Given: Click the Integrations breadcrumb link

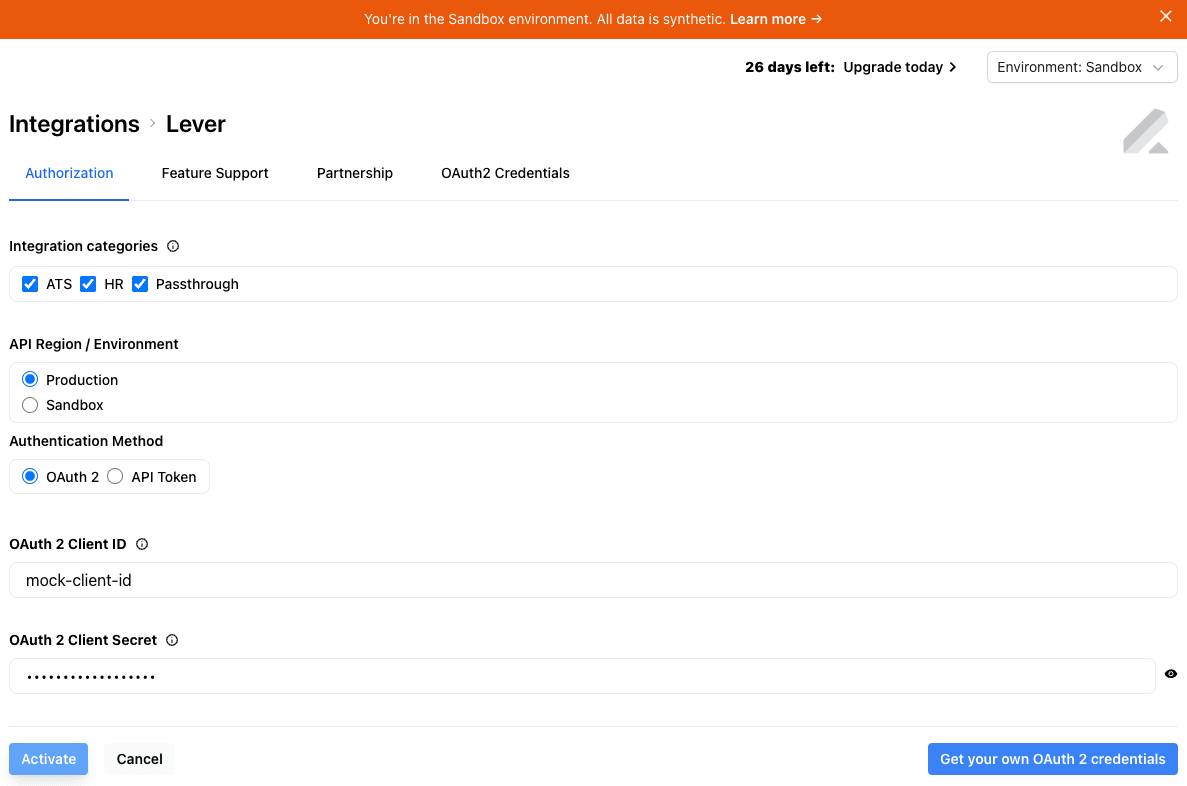Looking at the screenshot, I should [x=74, y=123].
